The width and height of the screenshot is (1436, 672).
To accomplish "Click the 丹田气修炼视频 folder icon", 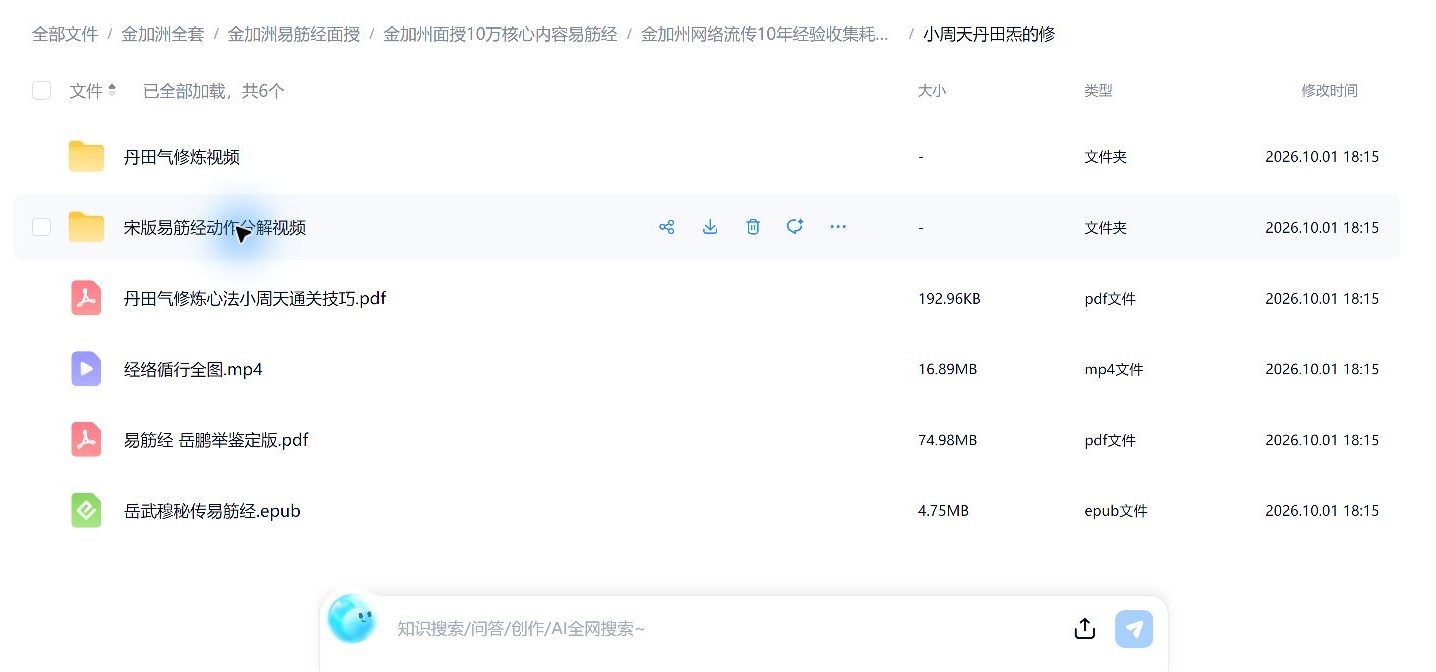I will coord(86,157).
